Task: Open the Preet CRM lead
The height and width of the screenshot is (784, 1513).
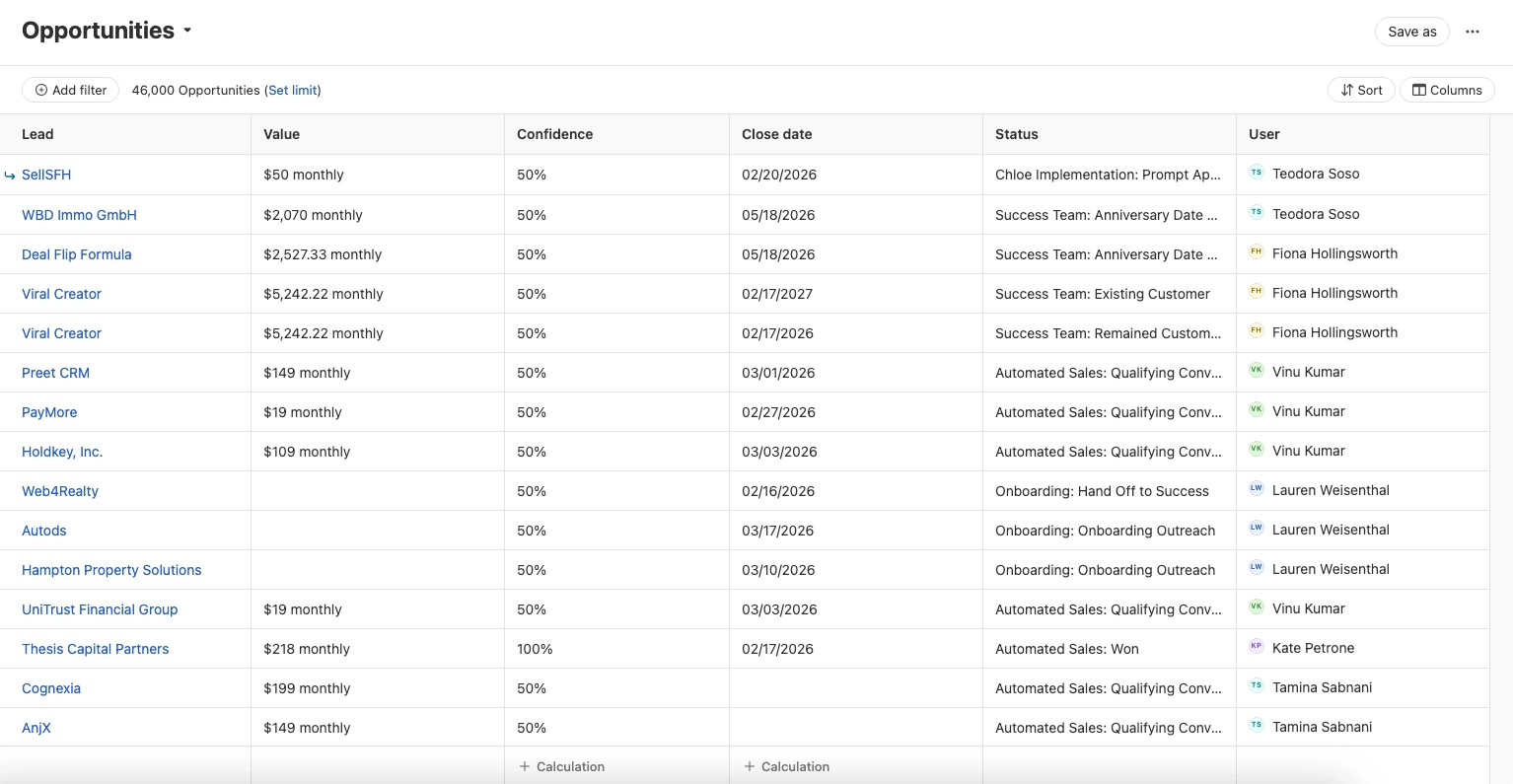Action: point(55,373)
